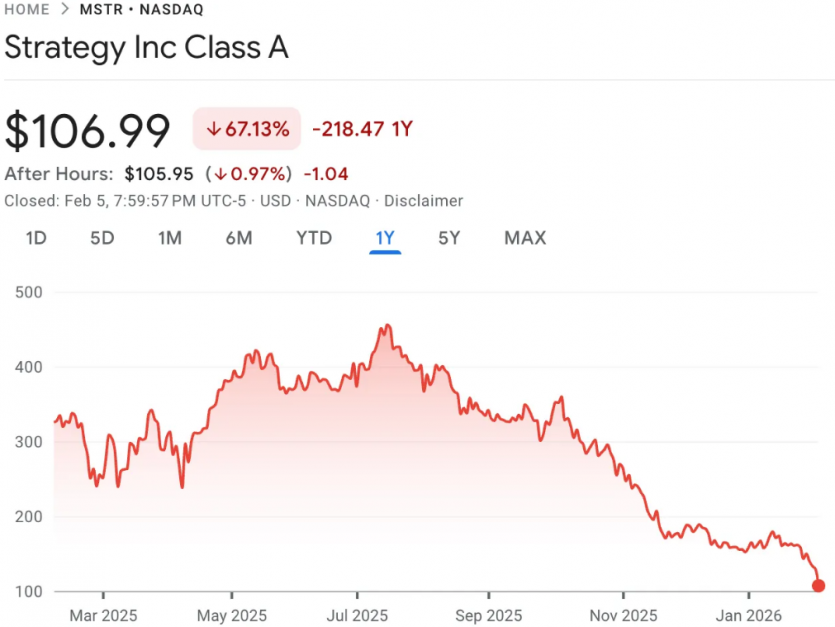Click the red endpoint dot on chart
Image resolution: width=835 pixels, height=627 pixels.
click(818, 586)
